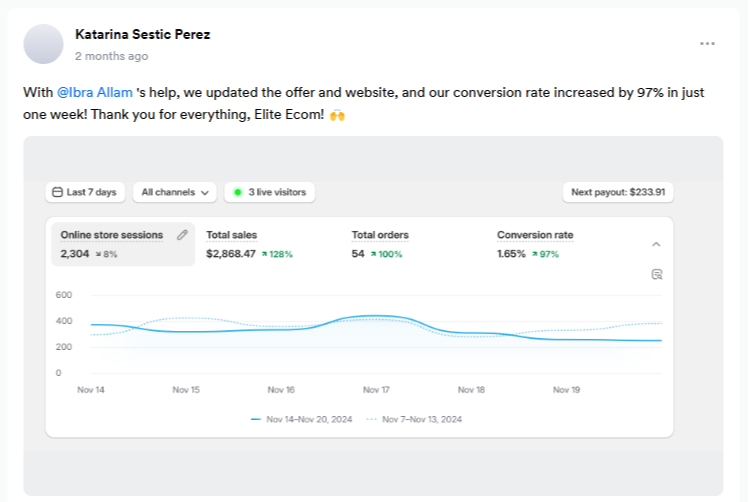
Task: Click the @Ibra Allam mention link
Action: [94, 91]
